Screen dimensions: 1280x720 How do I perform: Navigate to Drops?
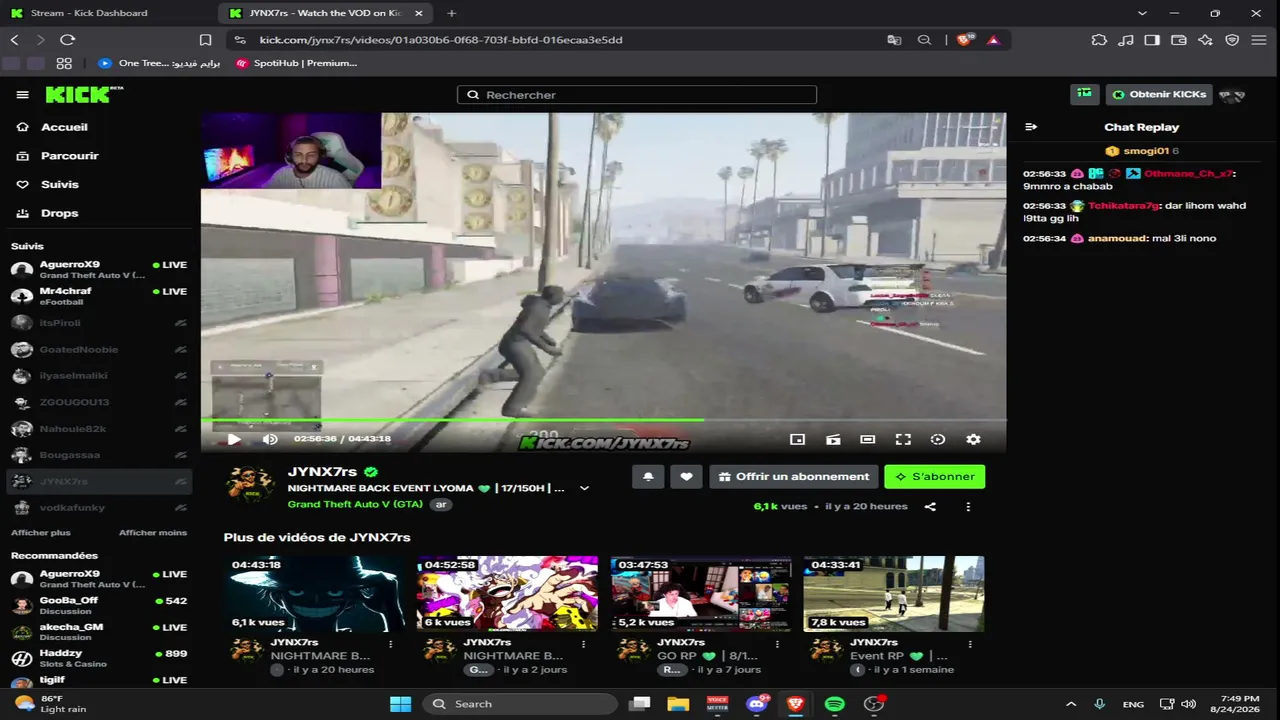(x=59, y=213)
